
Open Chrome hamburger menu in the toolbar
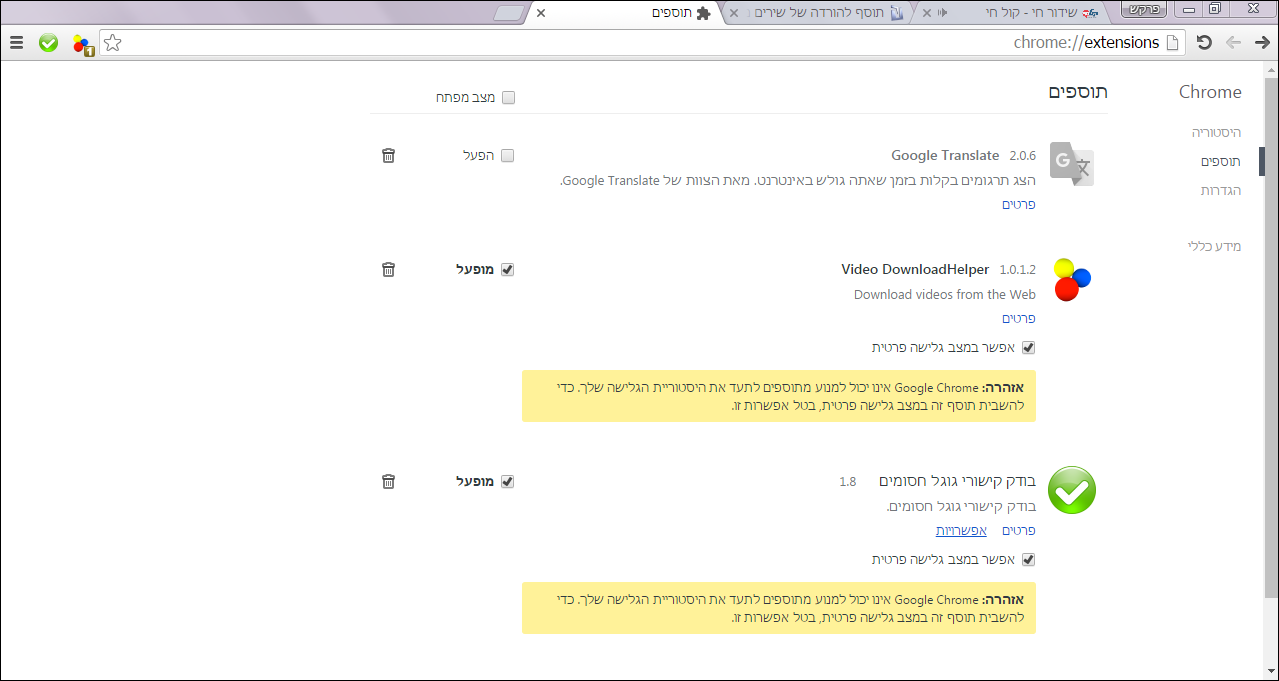point(16,43)
